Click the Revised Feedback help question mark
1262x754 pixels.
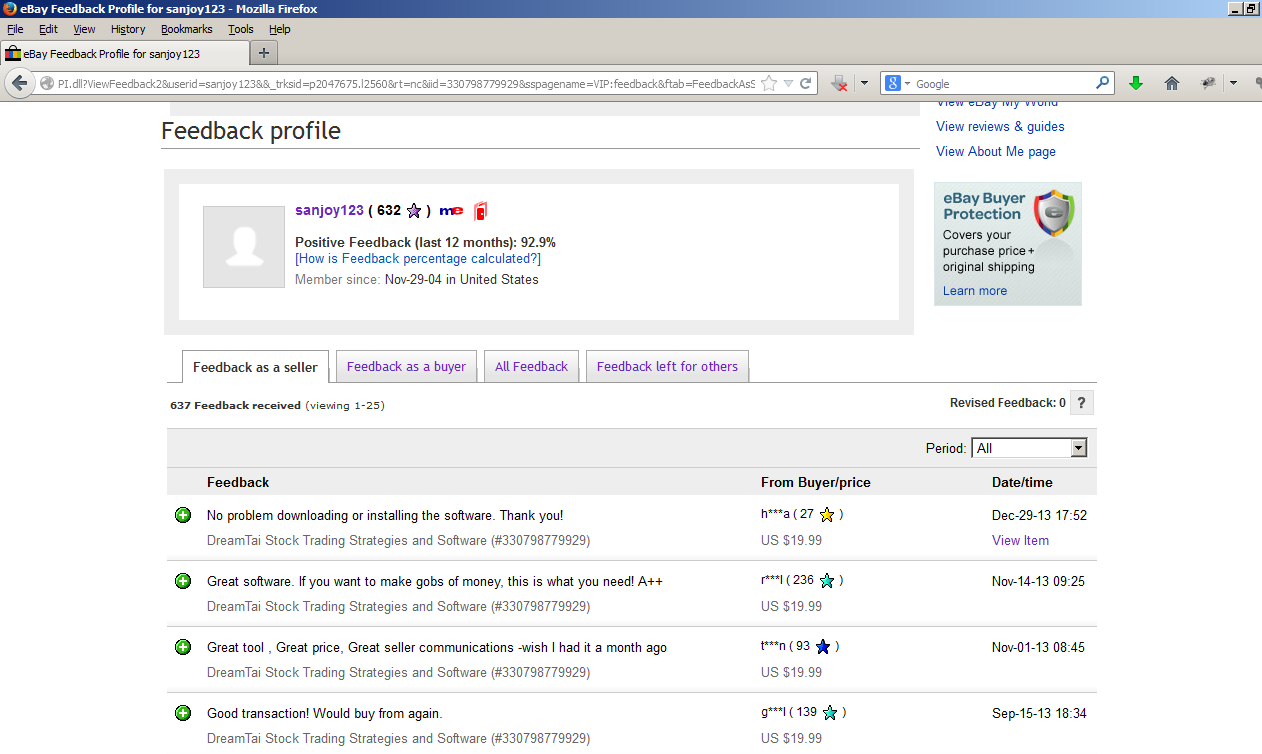click(1082, 403)
